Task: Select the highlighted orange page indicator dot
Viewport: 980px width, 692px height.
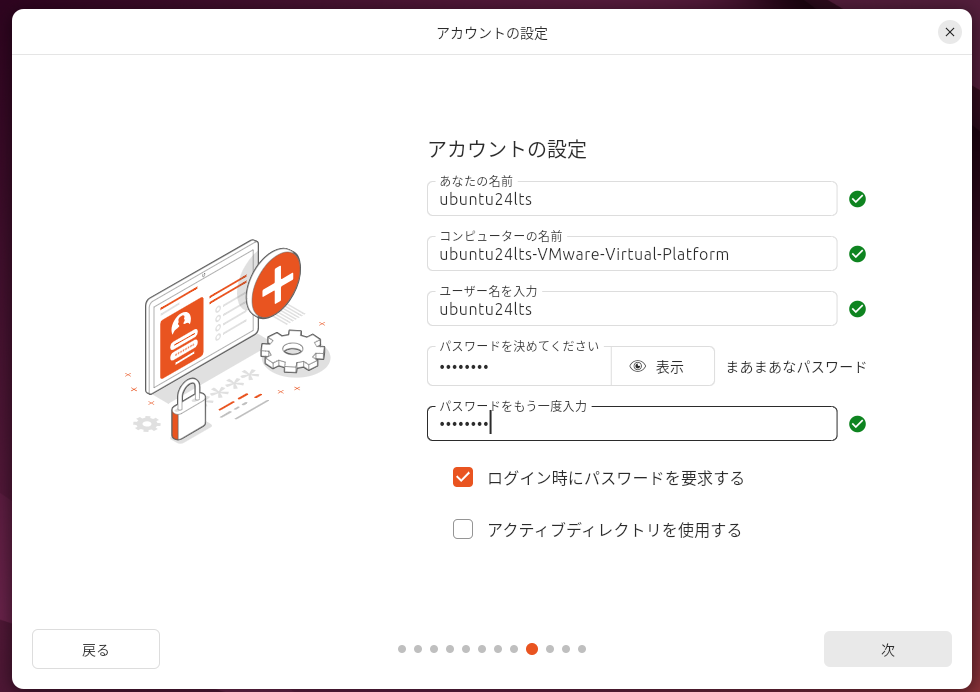Action: [x=532, y=649]
